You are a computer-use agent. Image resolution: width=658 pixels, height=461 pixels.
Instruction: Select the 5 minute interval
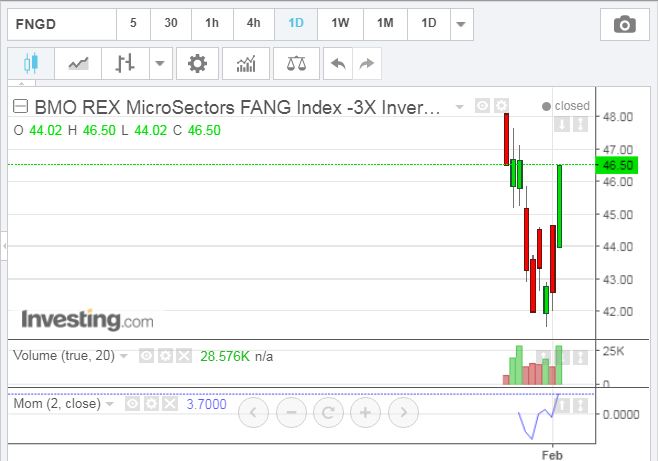click(x=133, y=24)
